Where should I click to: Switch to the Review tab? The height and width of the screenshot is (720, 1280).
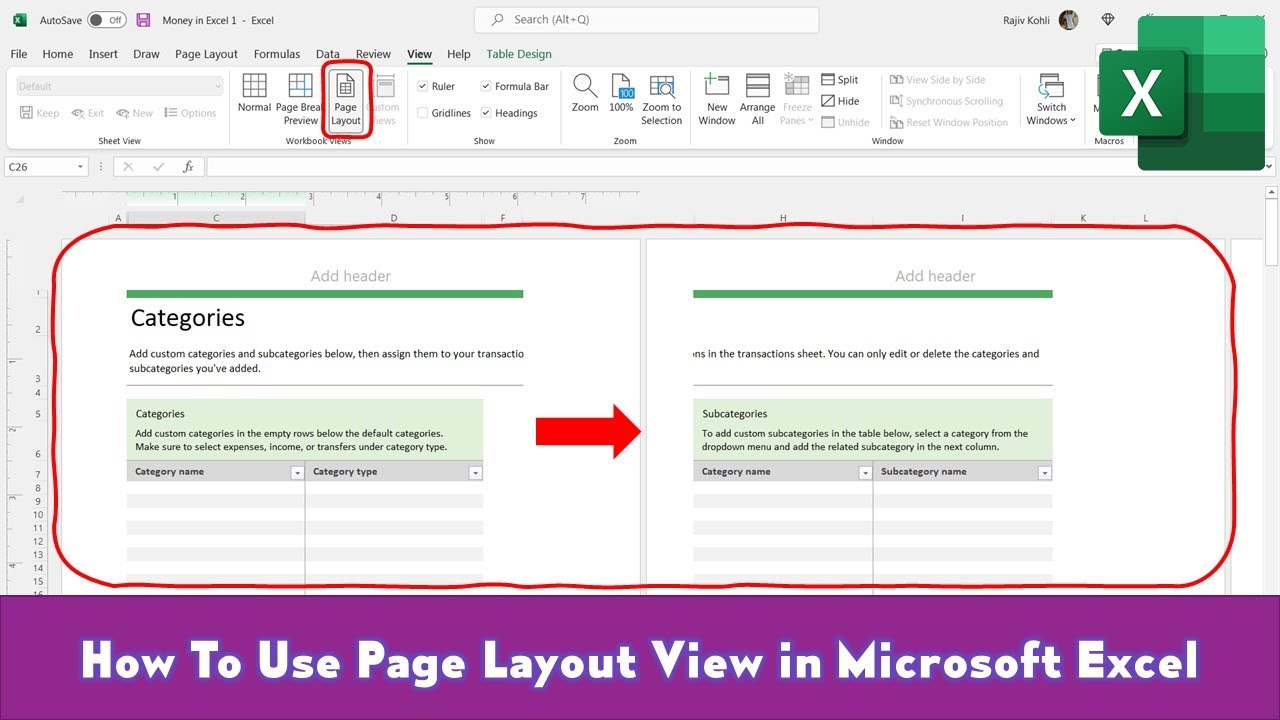pos(373,54)
